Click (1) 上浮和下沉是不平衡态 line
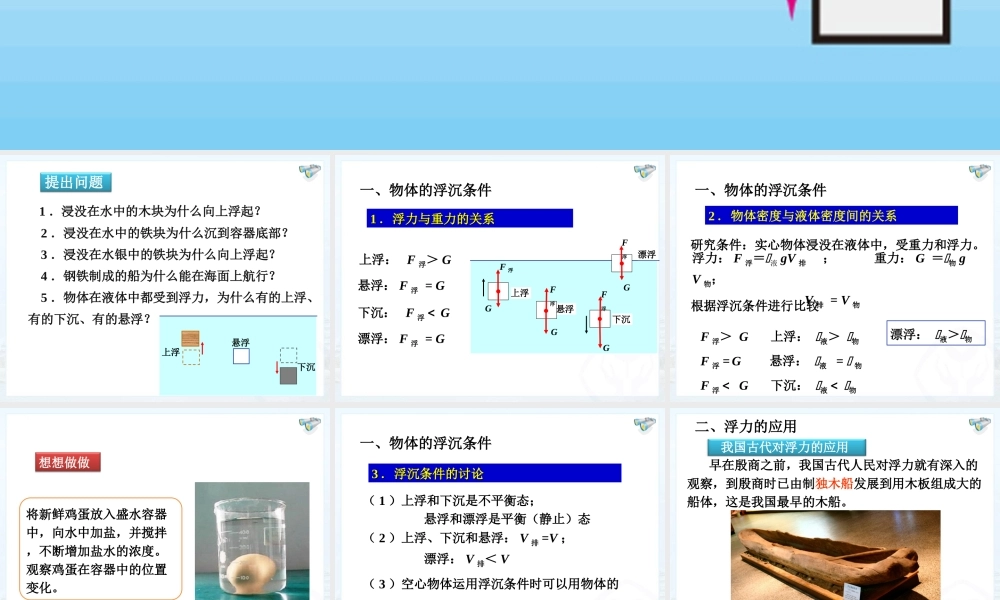The height and width of the screenshot is (600, 1000). click(452, 501)
